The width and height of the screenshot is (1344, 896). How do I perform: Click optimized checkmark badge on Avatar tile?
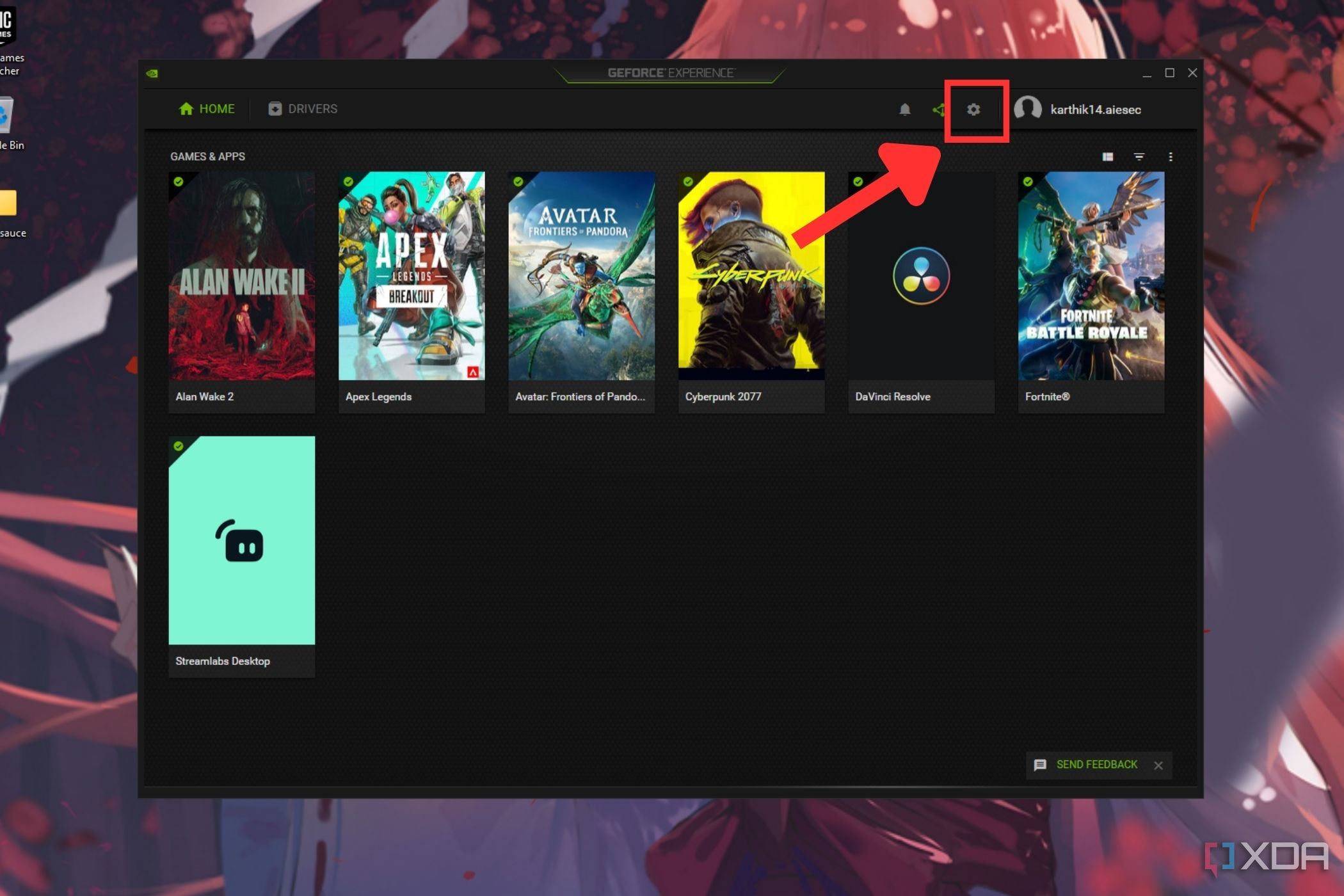pyautogui.click(x=518, y=182)
